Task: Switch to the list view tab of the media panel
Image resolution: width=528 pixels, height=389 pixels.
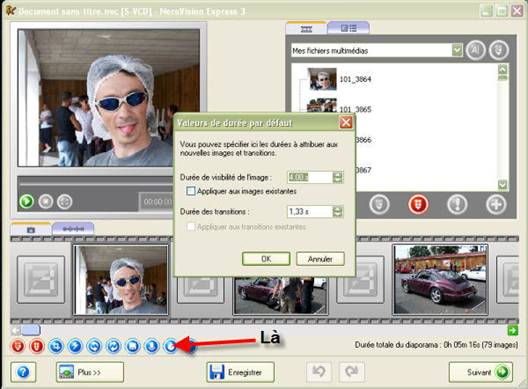Action: click(x=348, y=28)
